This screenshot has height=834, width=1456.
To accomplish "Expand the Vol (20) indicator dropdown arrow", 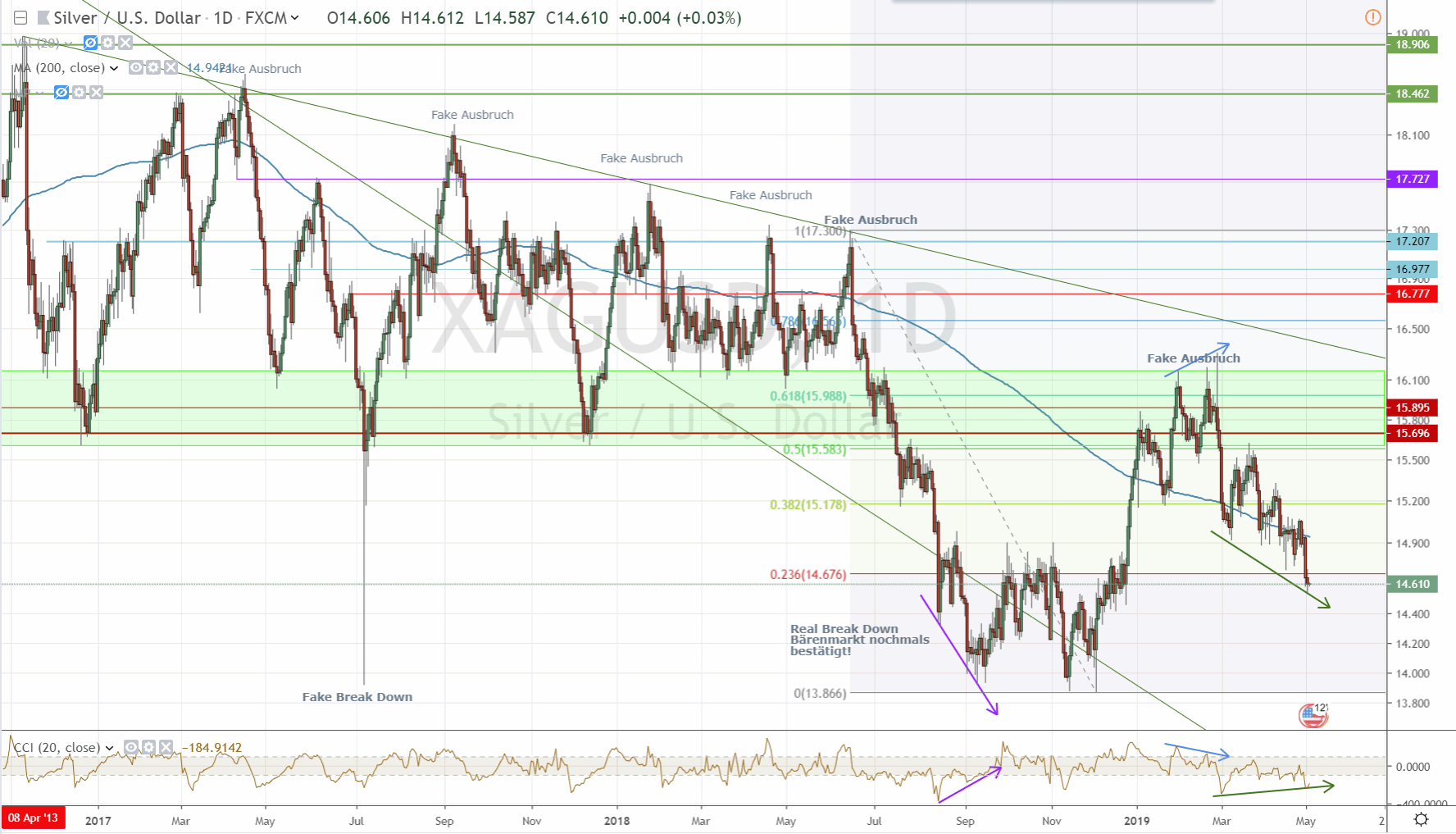I will click(x=69, y=43).
